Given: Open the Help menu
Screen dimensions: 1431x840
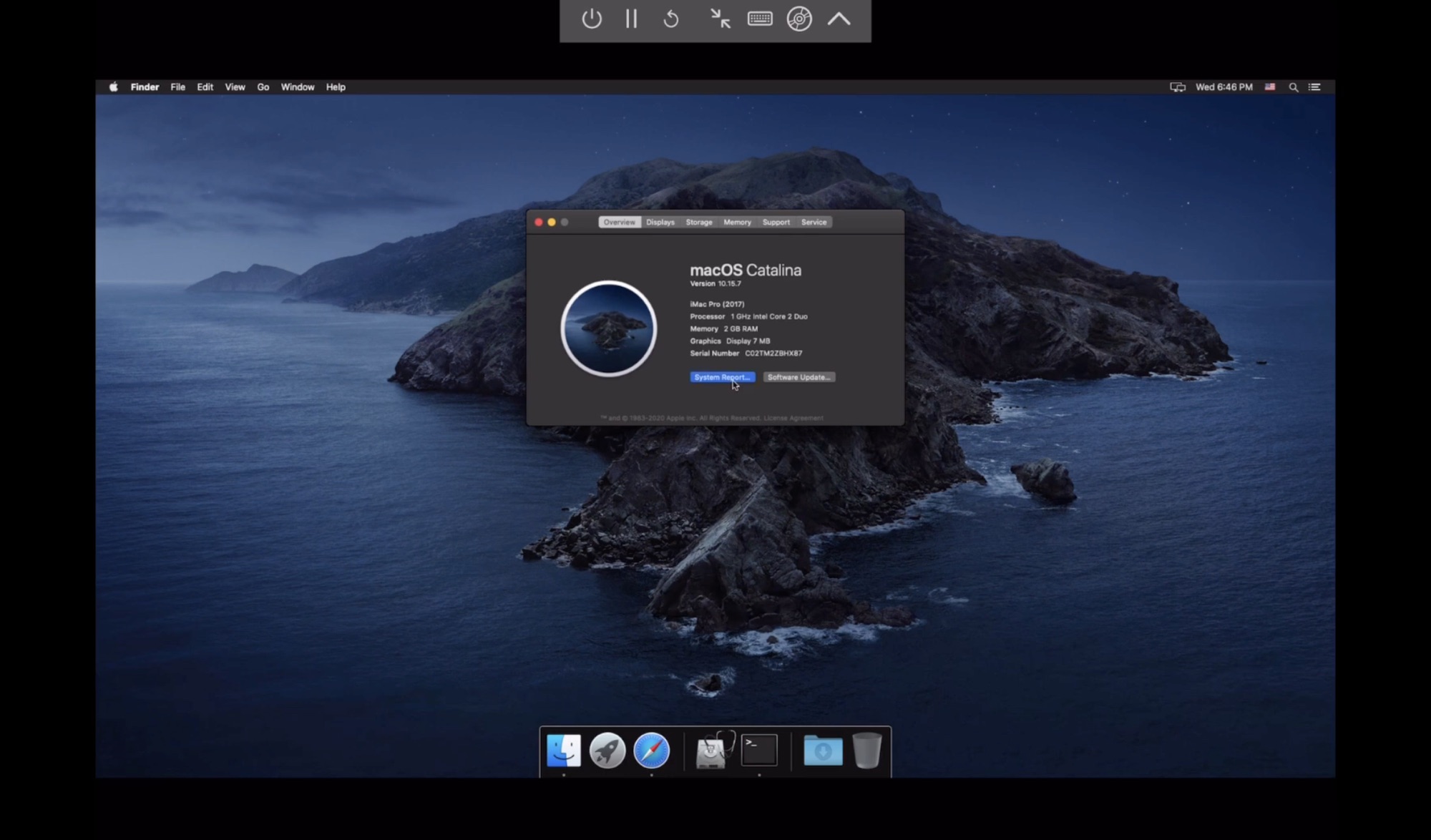Looking at the screenshot, I should 336,87.
